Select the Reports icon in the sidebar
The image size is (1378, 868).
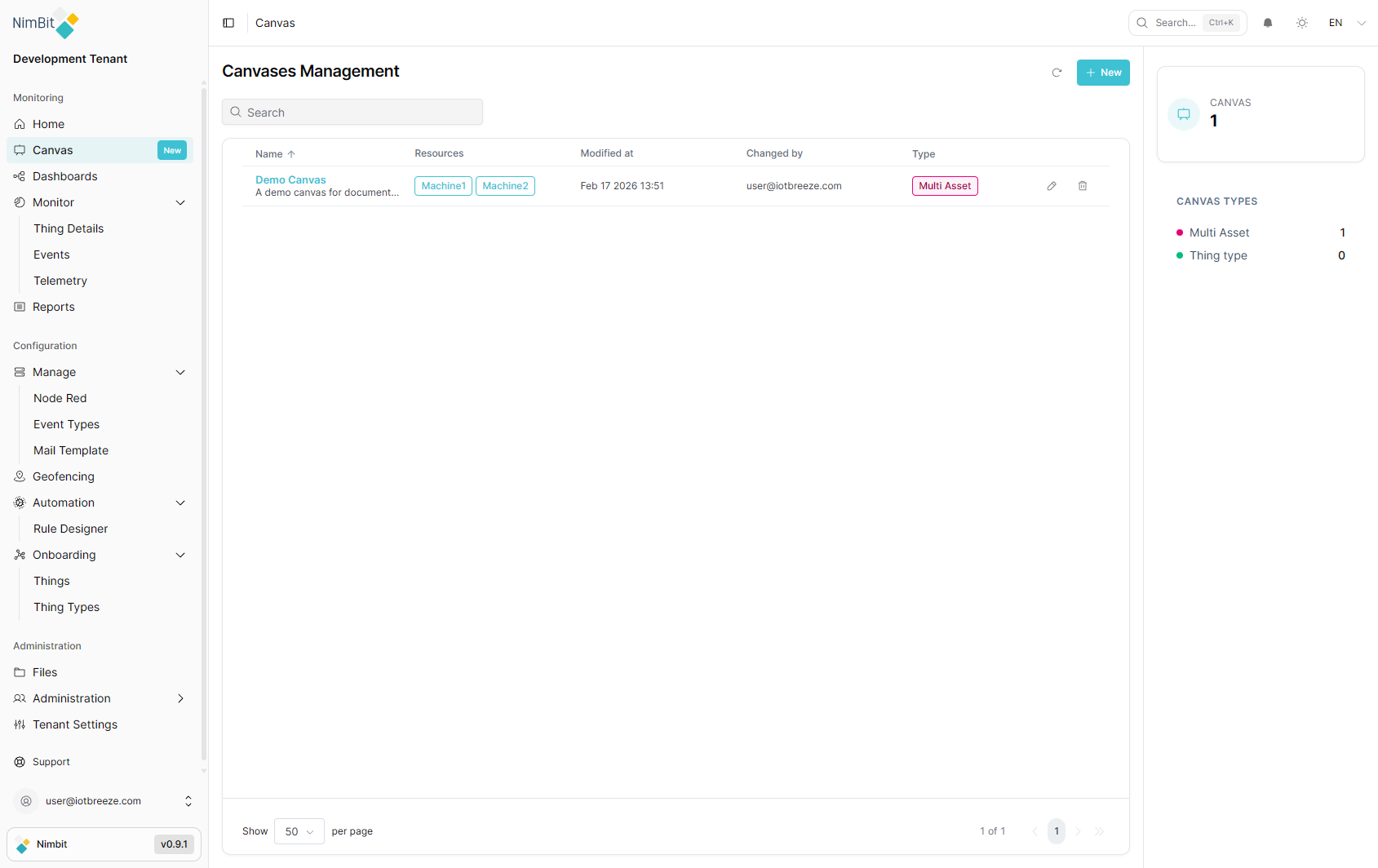pos(19,306)
